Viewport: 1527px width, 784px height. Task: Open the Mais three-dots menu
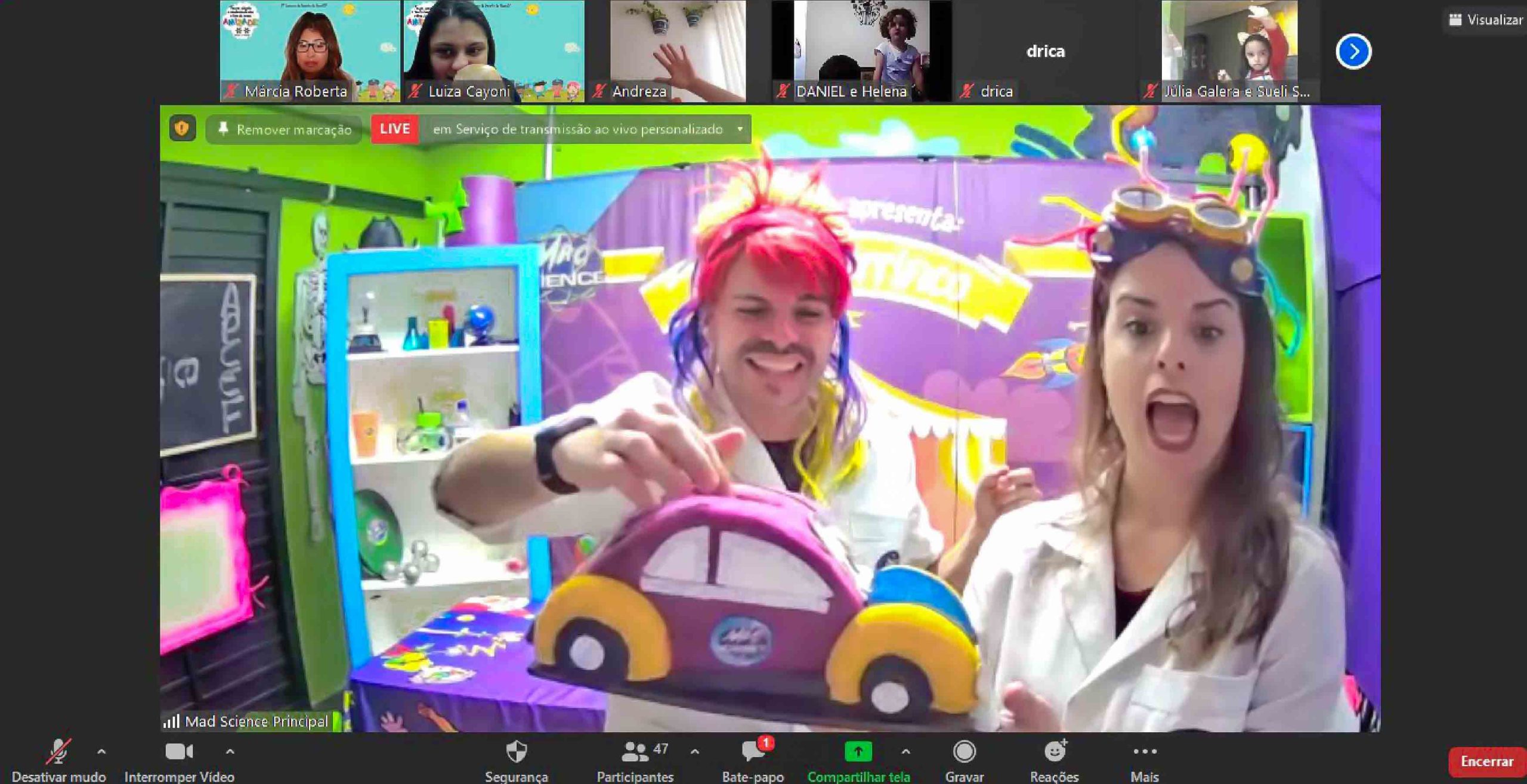(x=1144, y=752)
